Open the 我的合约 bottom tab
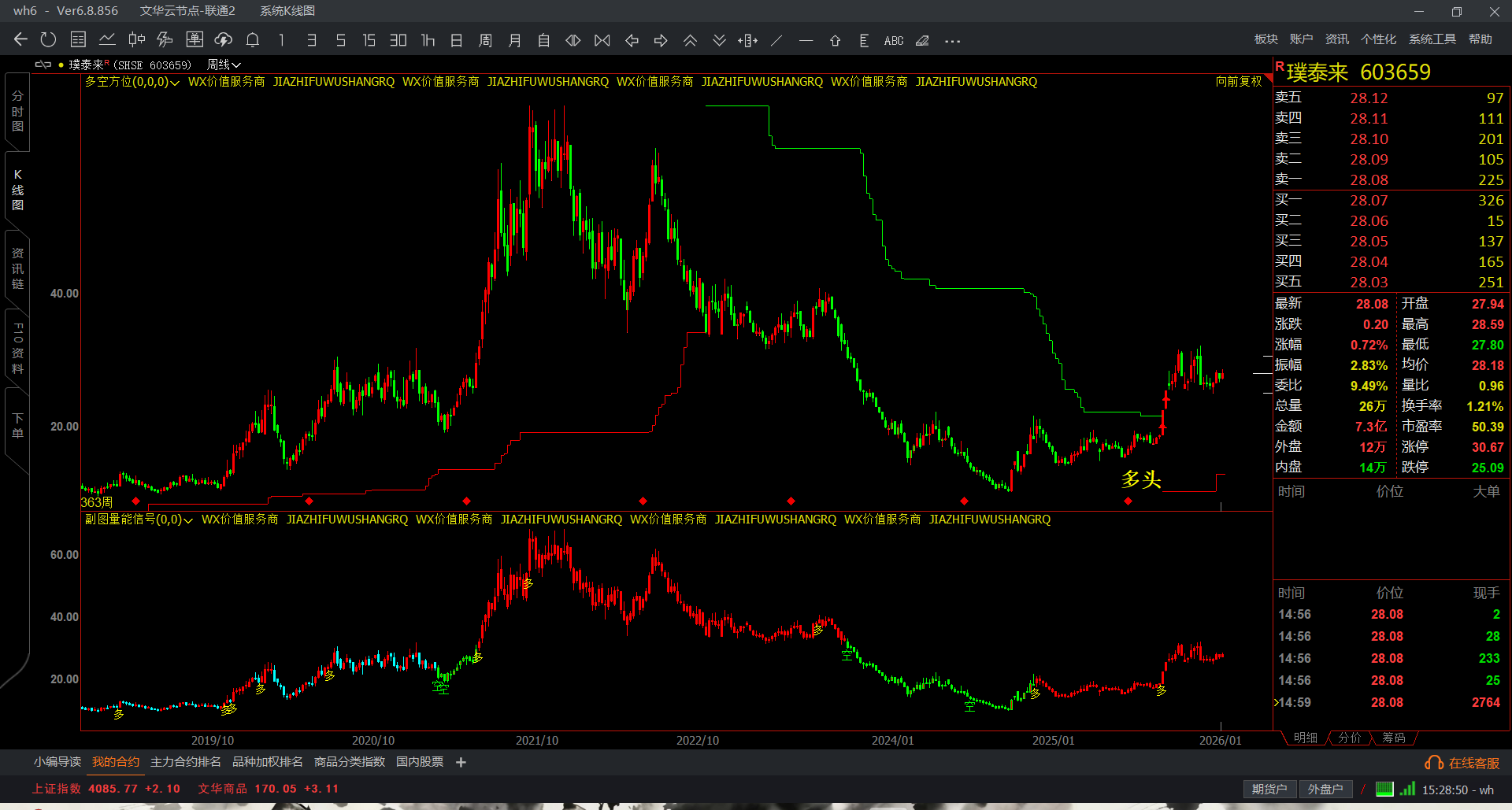The width and height of the screenshot is (1512, 810). tap(116, 762)
